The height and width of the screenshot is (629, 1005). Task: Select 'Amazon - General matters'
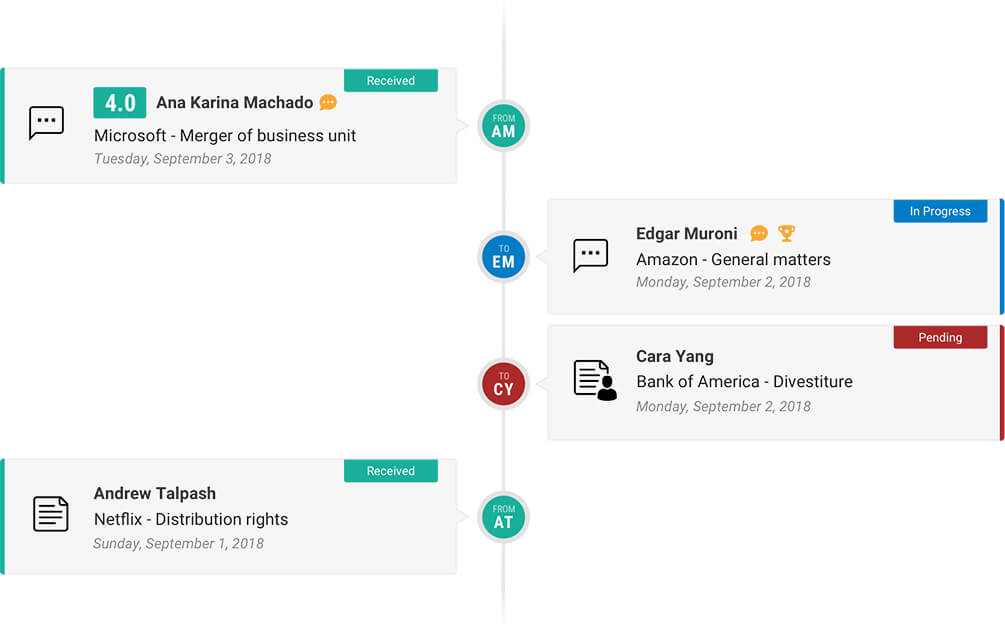click(733, 260)
